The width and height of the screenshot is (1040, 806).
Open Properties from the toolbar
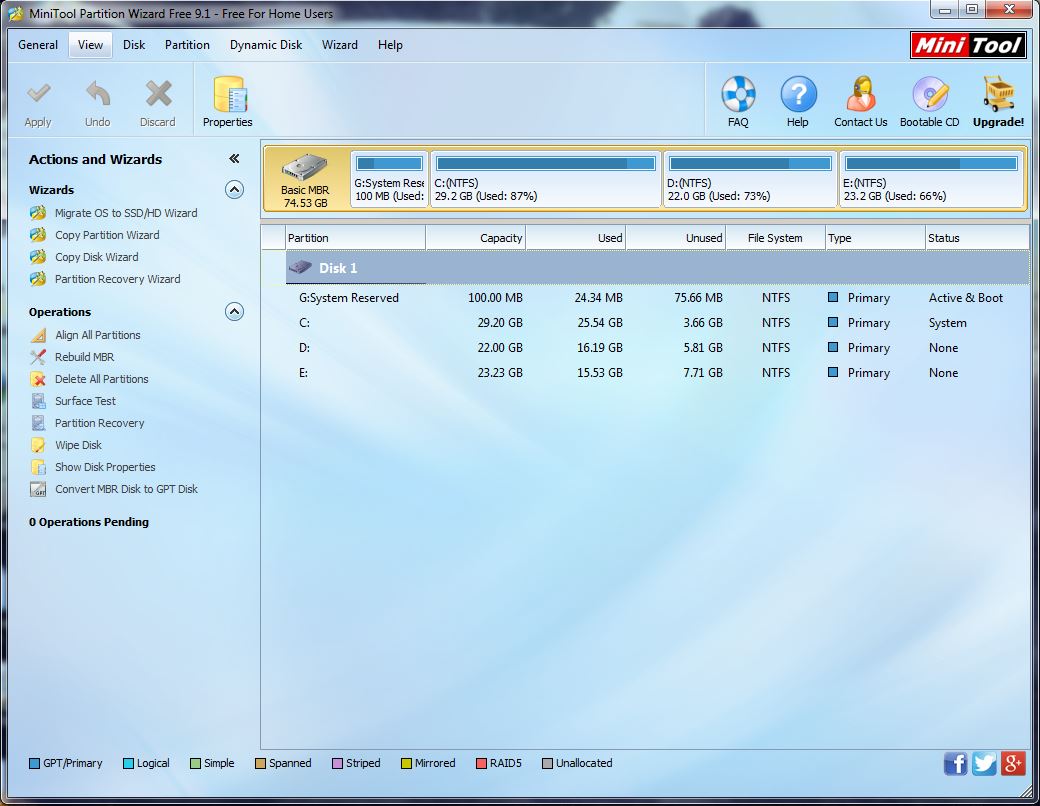(228, 102)
